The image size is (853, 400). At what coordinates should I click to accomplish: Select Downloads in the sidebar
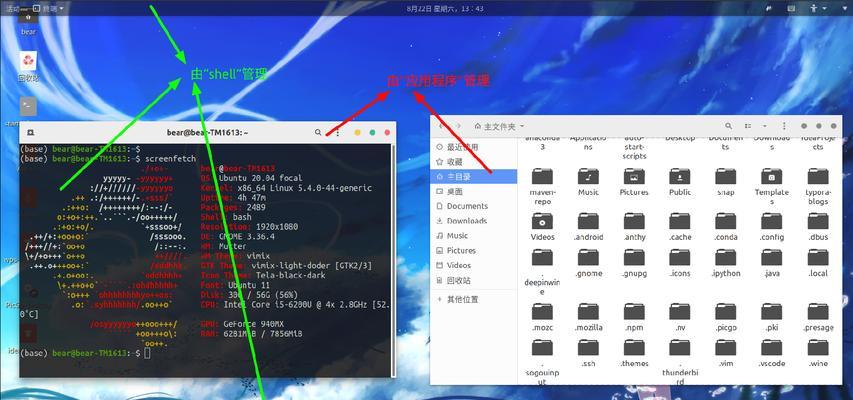[473, 221]
